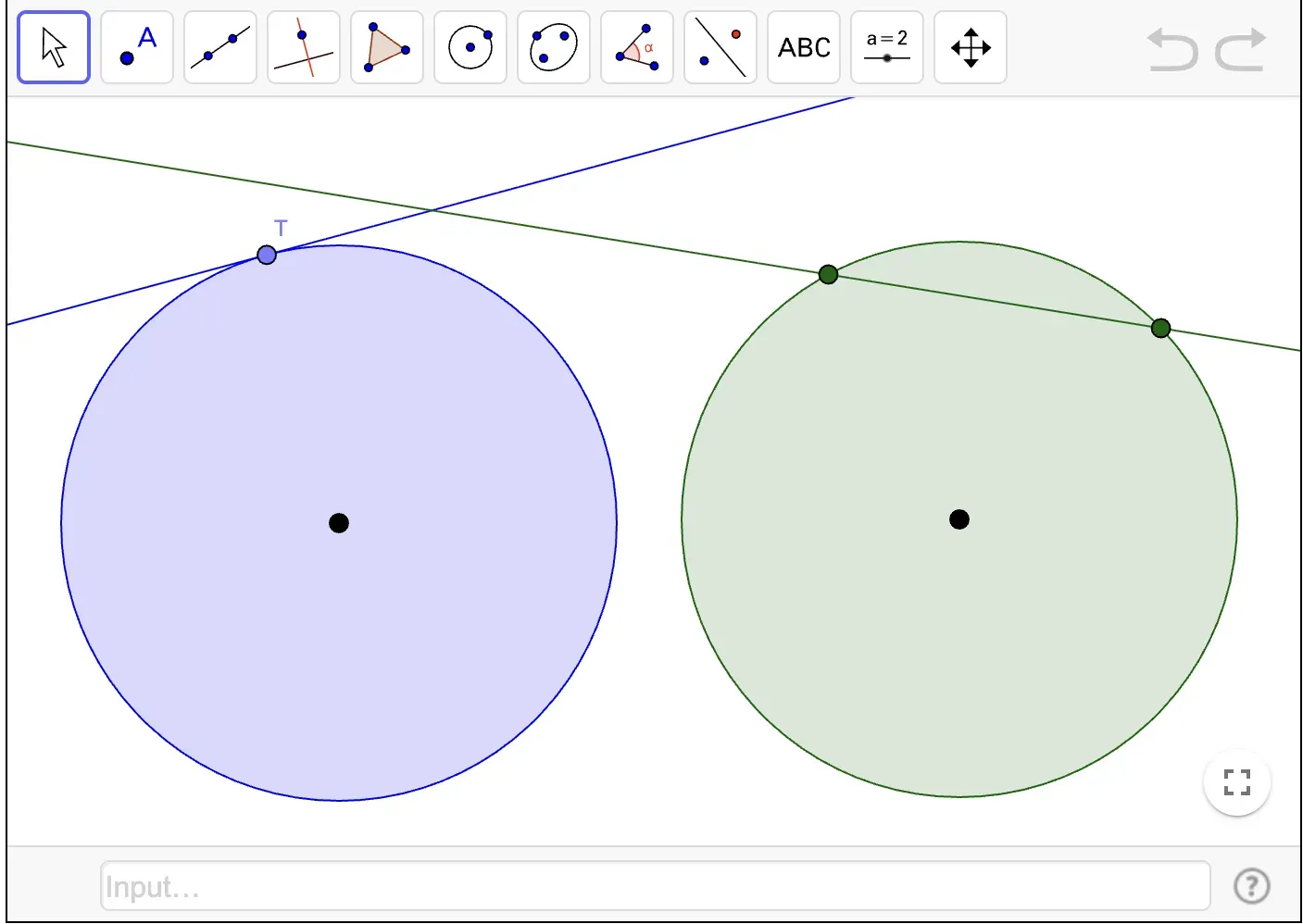Choose the Point tool

tap(137, 47)
